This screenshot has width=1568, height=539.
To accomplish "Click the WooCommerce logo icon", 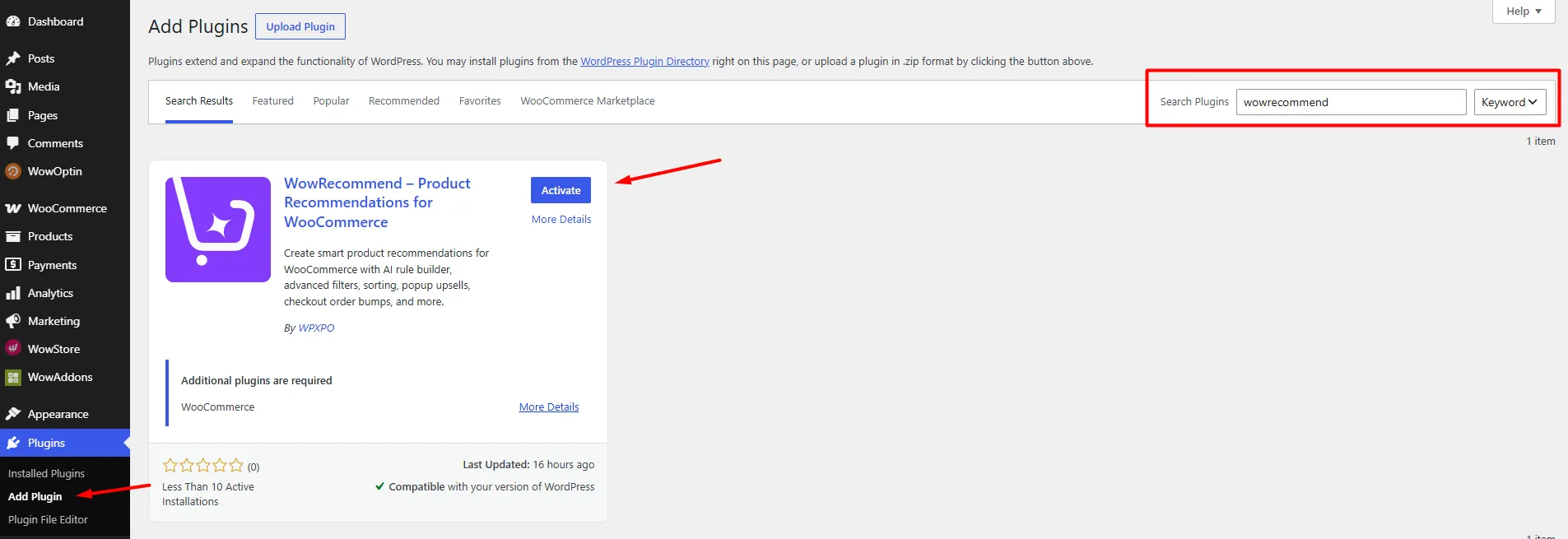I will point(13,208).
